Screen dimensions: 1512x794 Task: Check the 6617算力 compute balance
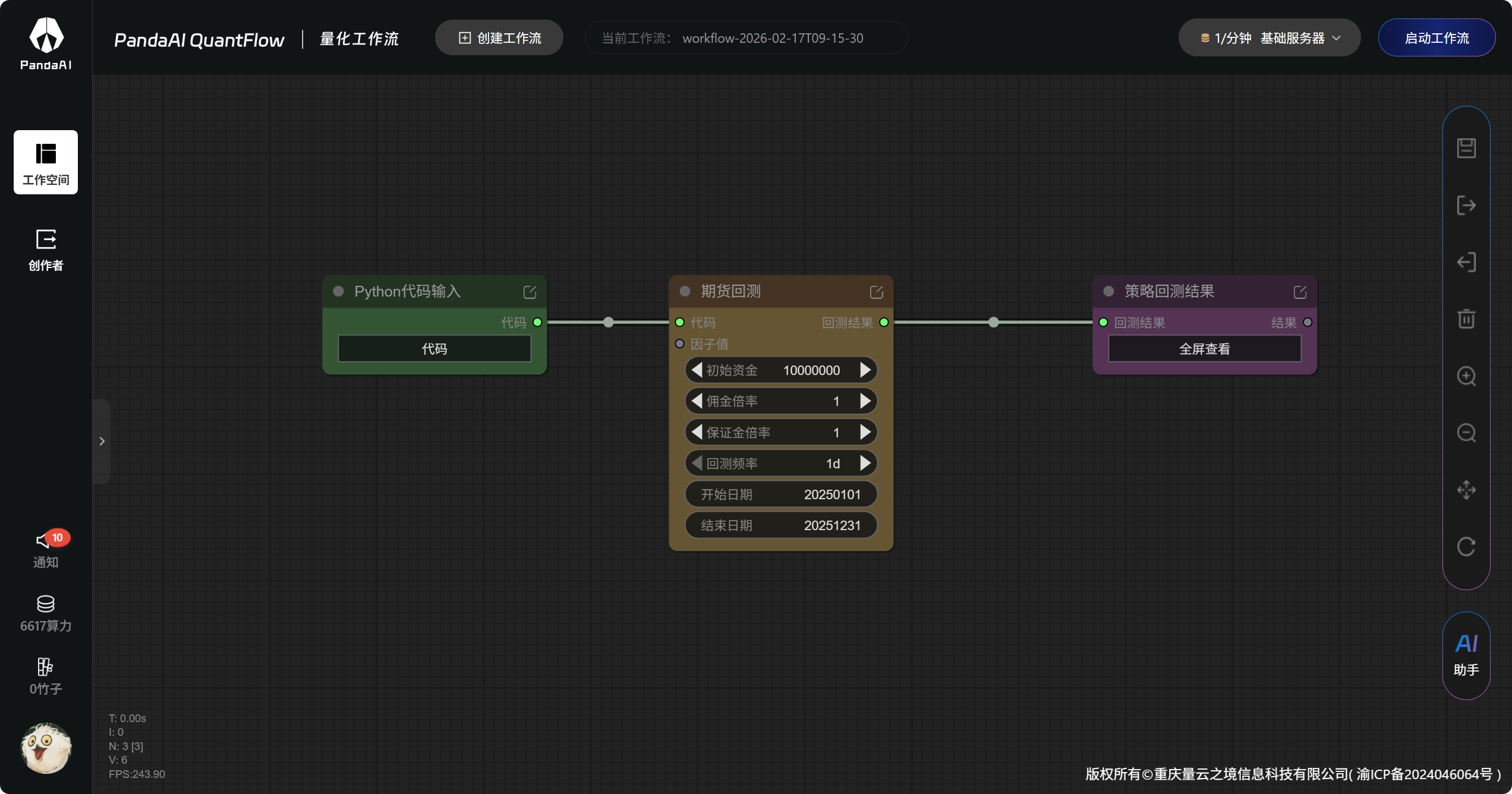click(46, 614)
